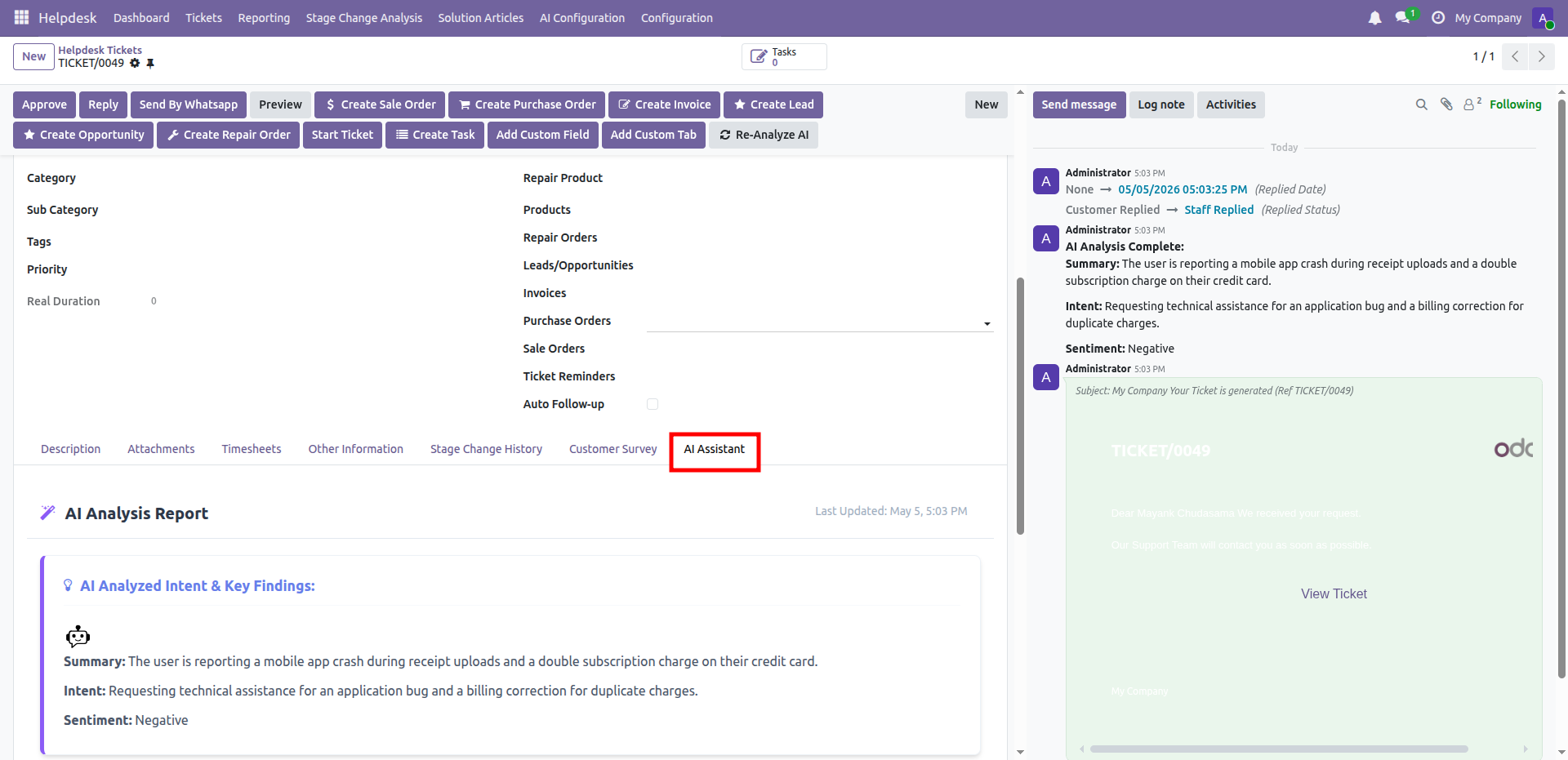Image resolution: width=1568 pixels, height=760 pixels.
Task: Click New button in breadcrumb bar
Action: point(33,56)
